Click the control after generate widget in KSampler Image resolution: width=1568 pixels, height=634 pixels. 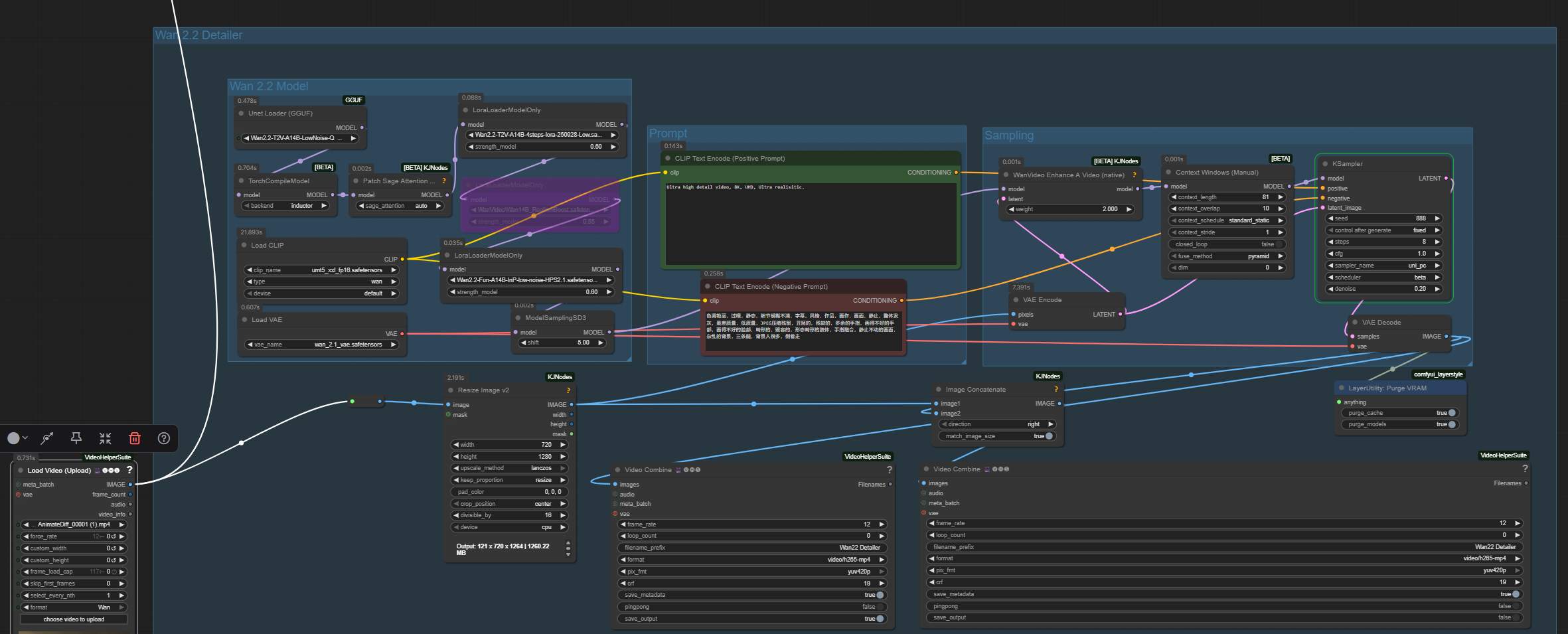coord(1383,230)
